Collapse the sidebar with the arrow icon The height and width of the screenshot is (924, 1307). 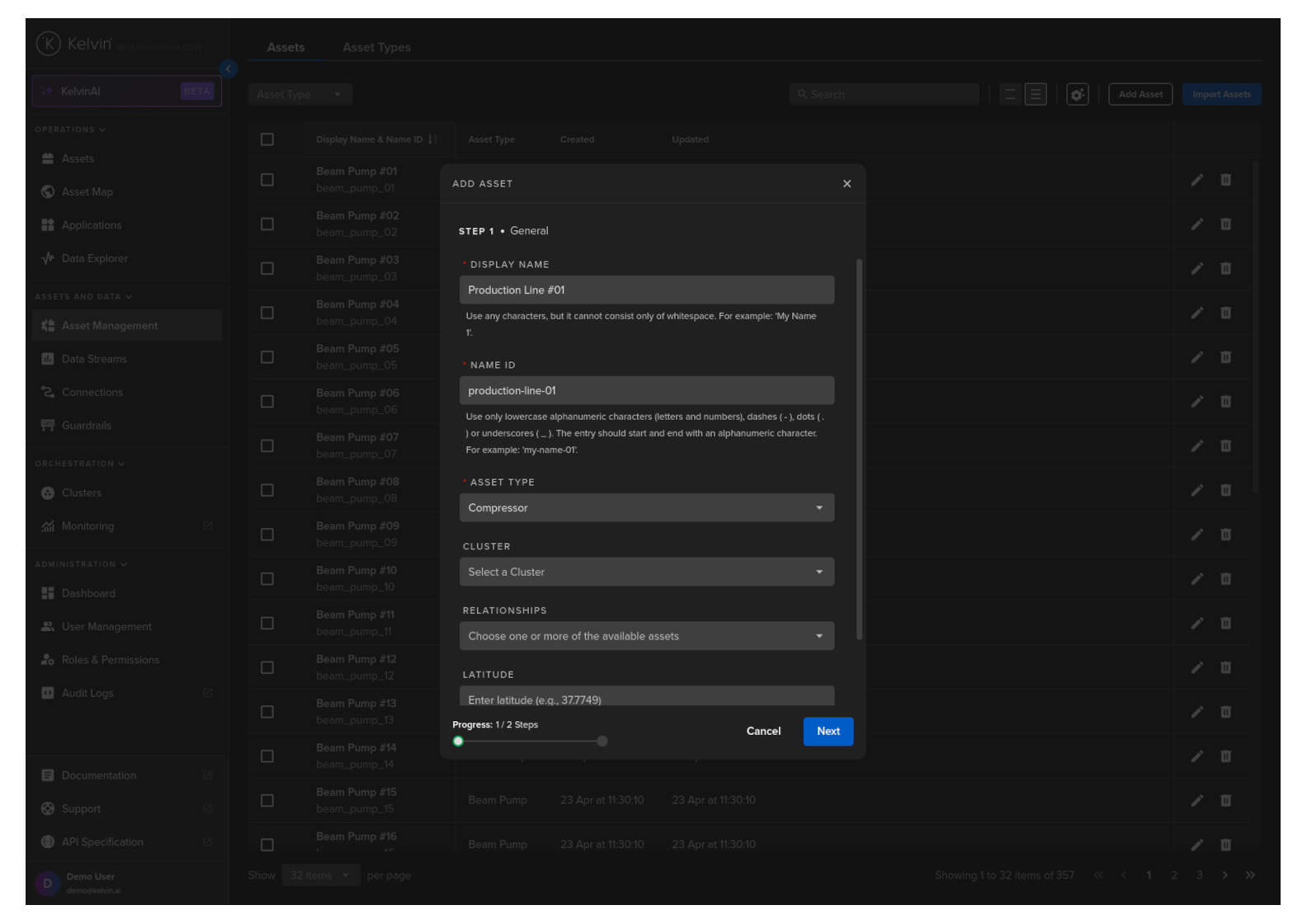(x=229, y=69)
